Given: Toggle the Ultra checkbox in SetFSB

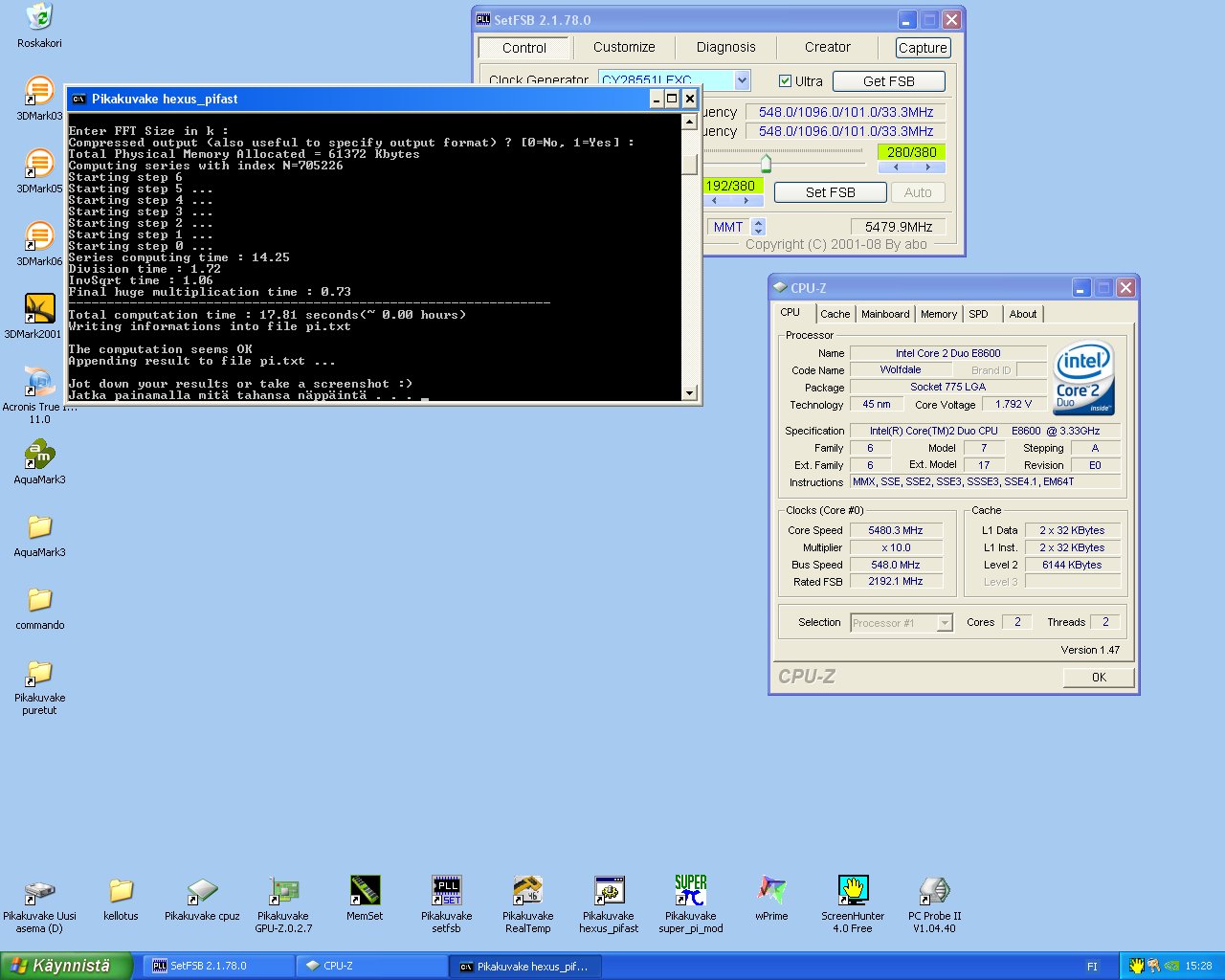Looking at the screenshot, I should [785, 81].
